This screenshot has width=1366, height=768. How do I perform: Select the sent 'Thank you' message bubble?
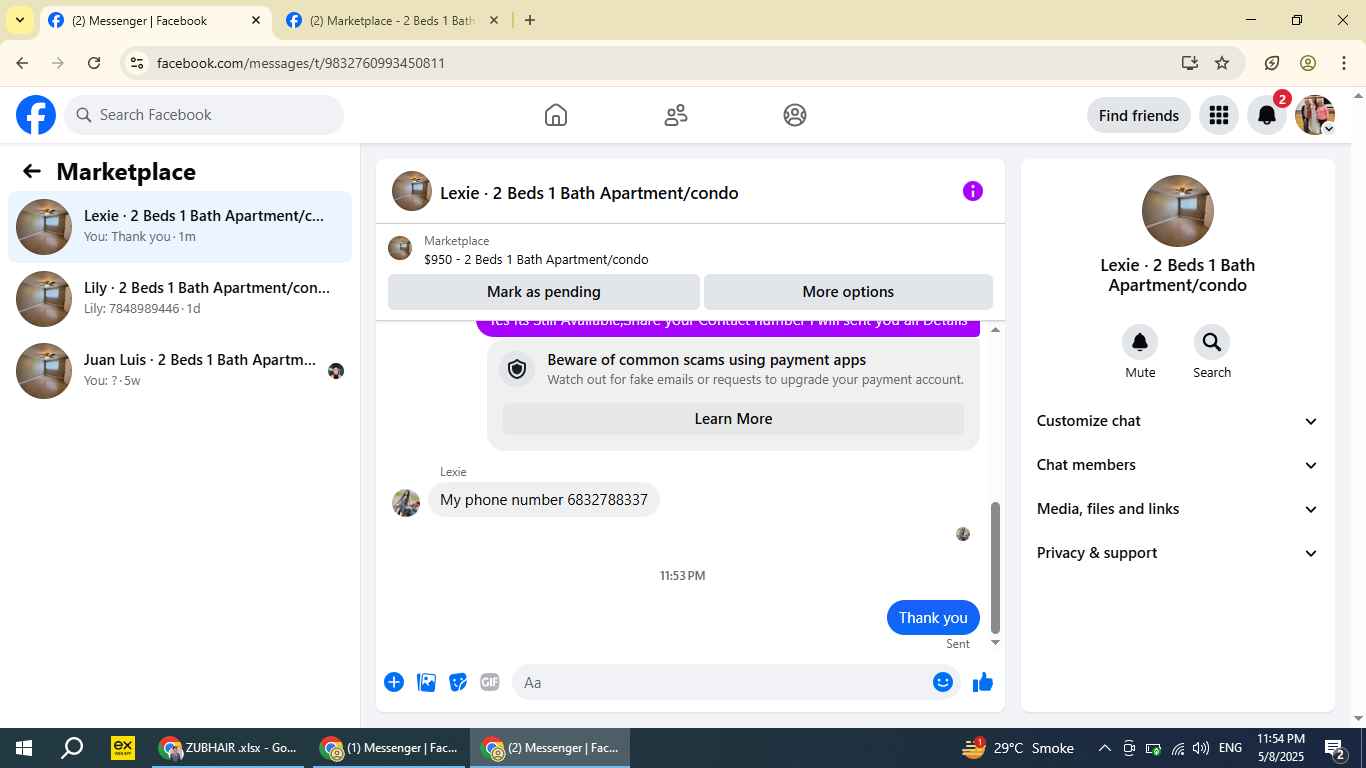933,618
